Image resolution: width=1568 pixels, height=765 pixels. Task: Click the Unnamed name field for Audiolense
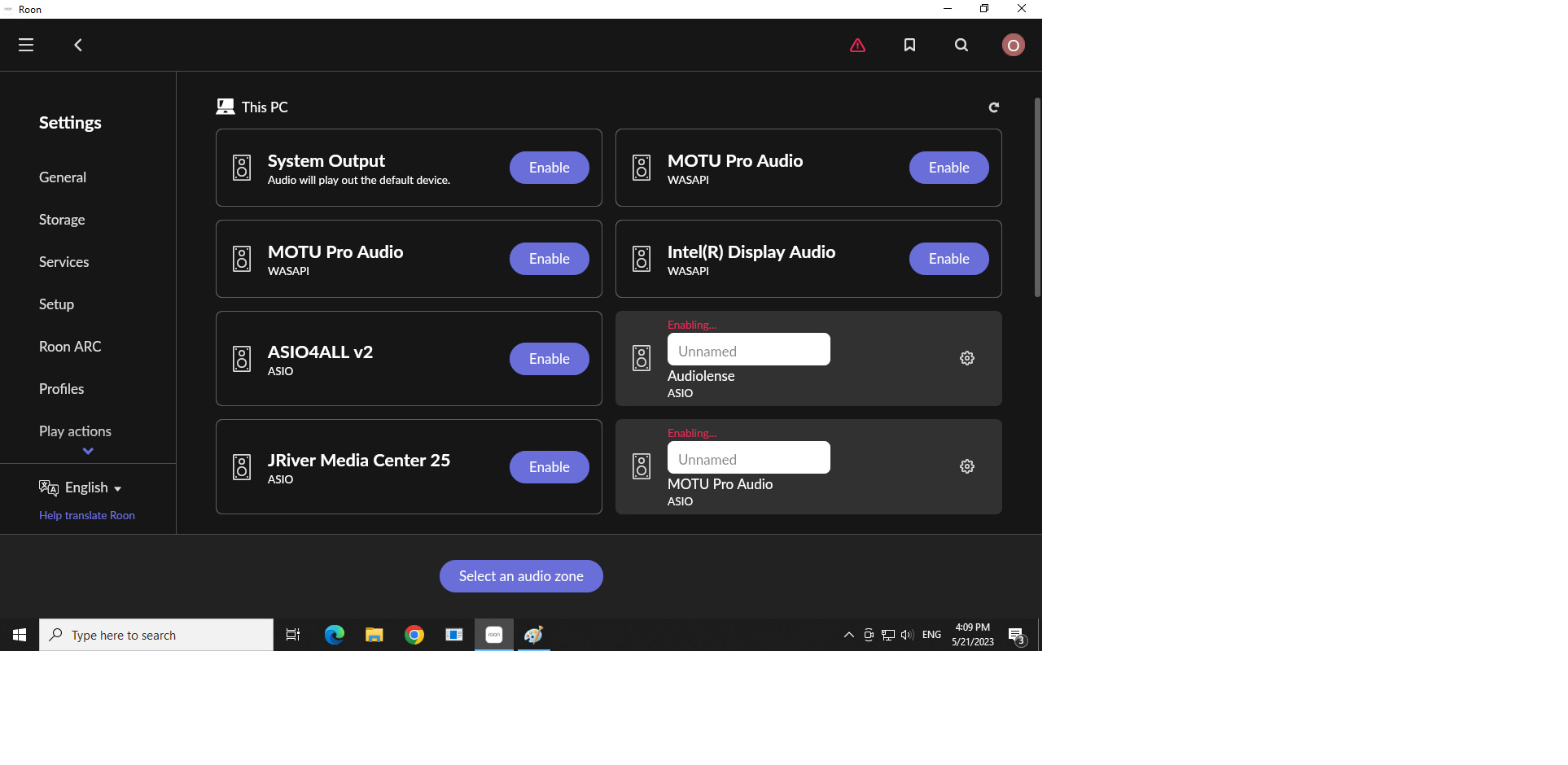749,349
